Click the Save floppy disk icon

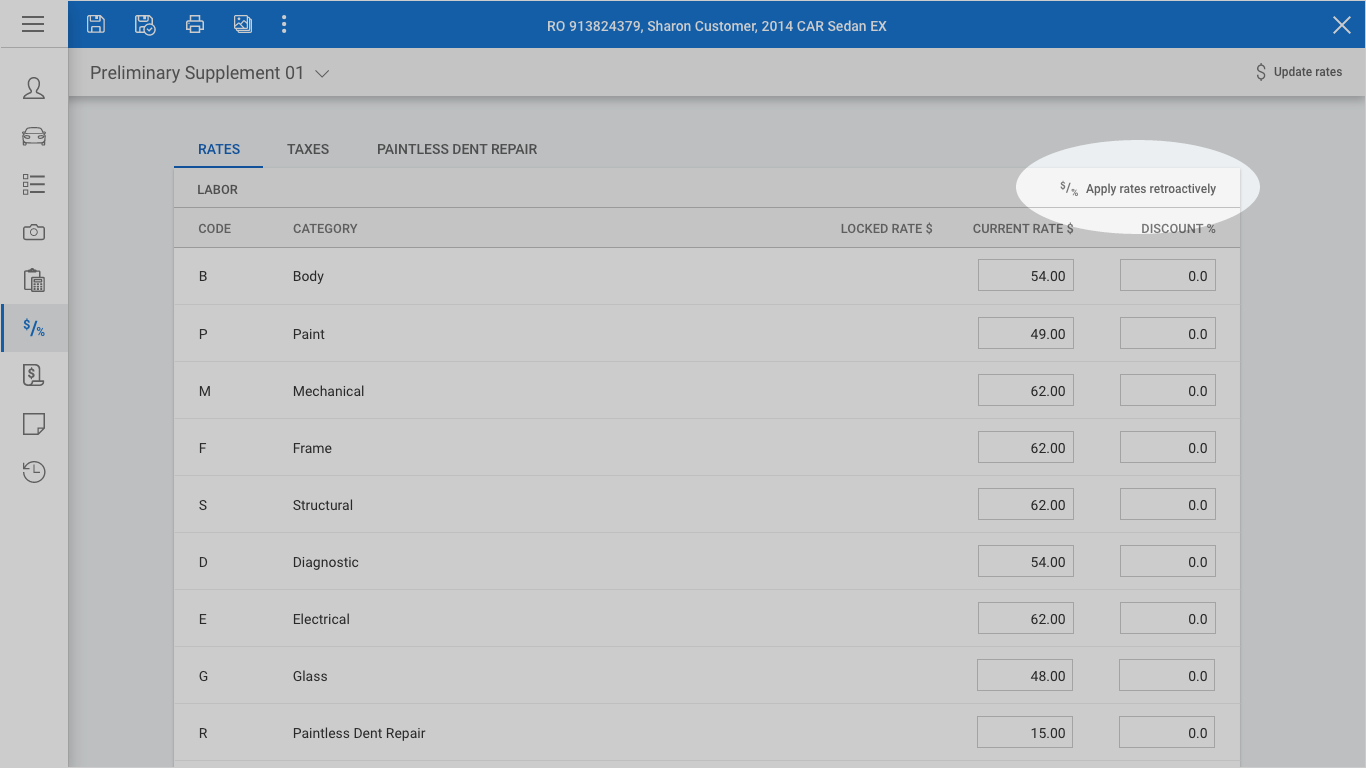click(x=96, y=24)
